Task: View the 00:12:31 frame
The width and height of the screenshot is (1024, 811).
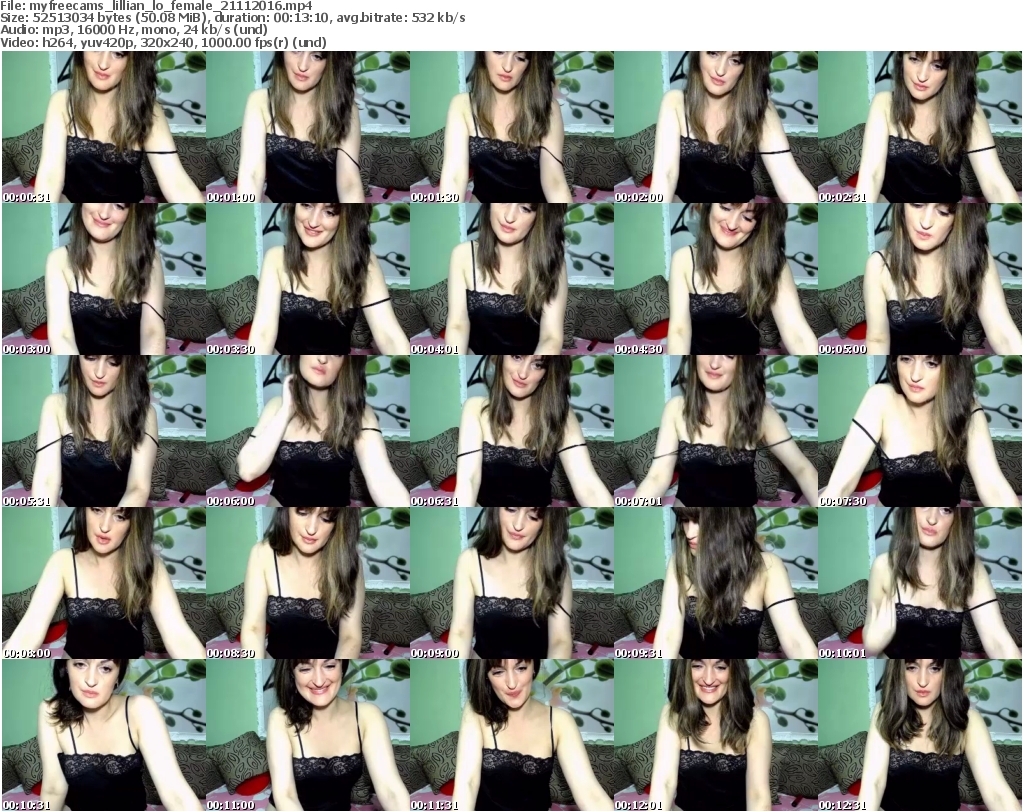Action: pyautogui.click(x=920, y=735)
